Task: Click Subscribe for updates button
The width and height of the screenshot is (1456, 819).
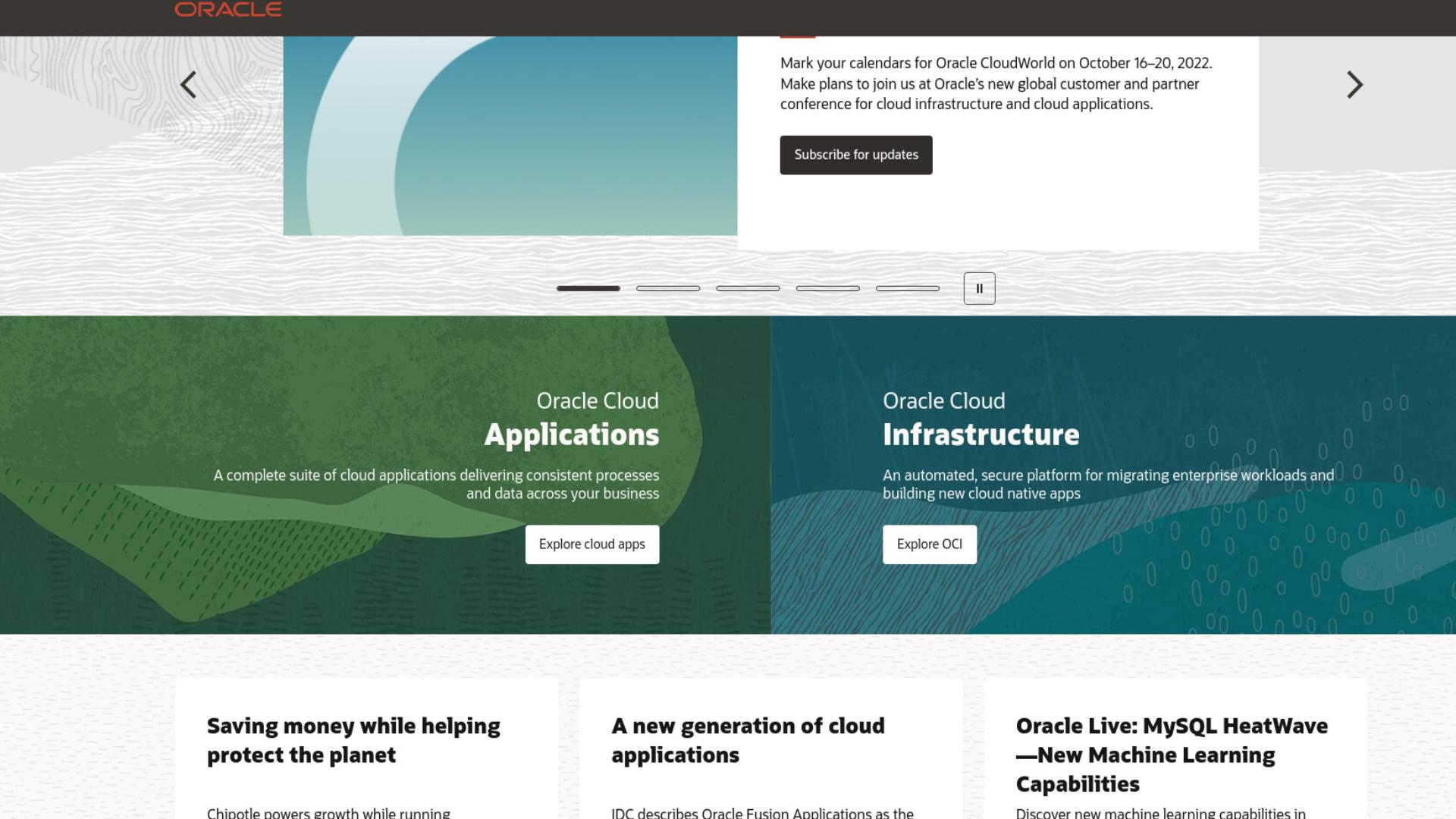Action: pyautogui.click(x=856, y=155)
